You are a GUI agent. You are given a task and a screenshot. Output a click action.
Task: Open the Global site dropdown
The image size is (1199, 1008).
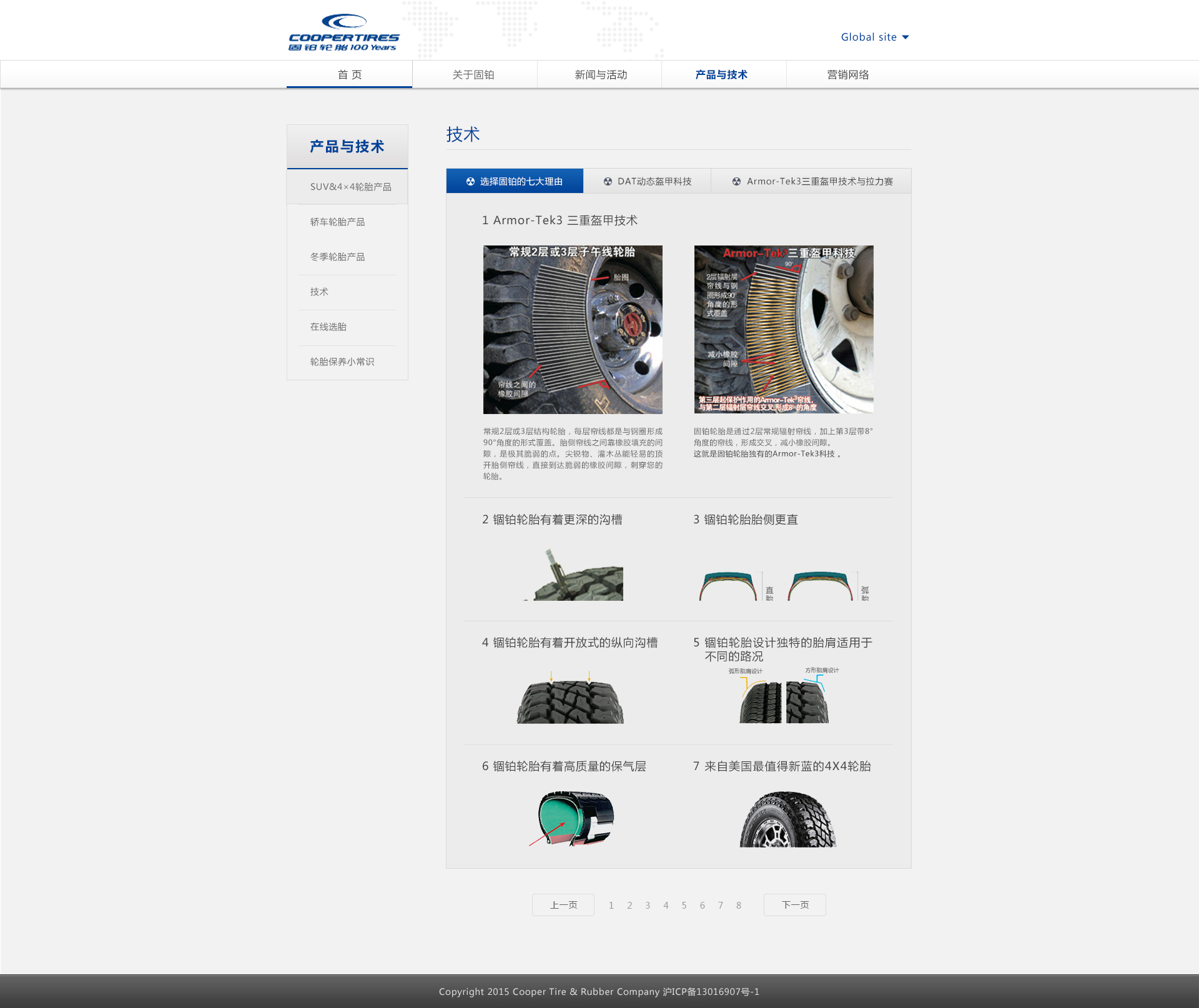[875, 37]
